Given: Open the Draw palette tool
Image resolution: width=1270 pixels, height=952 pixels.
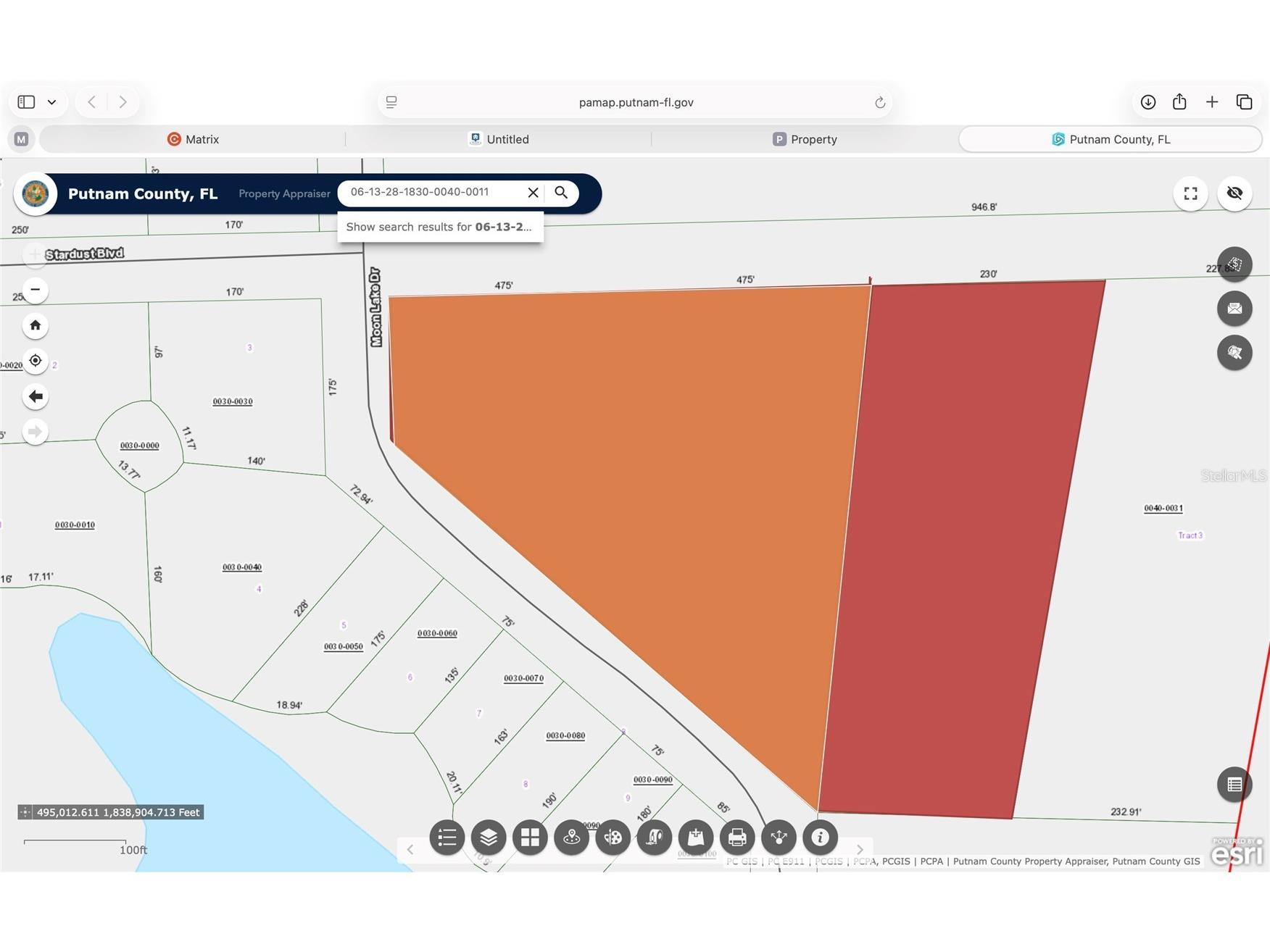Looking at the screenshot, I should click(x=613, y=838).
